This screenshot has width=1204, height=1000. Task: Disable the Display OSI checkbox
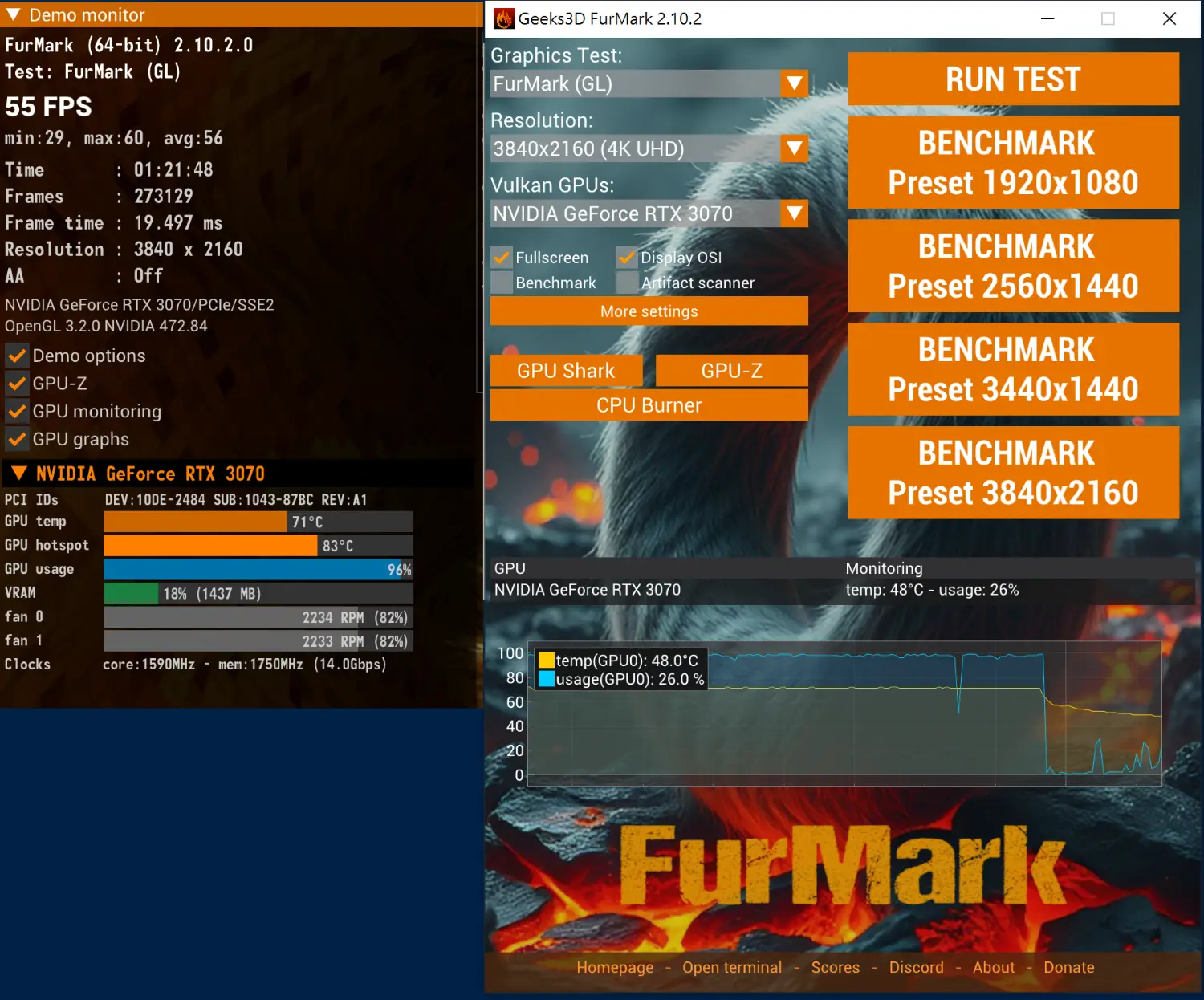click(x=627, y=258)
